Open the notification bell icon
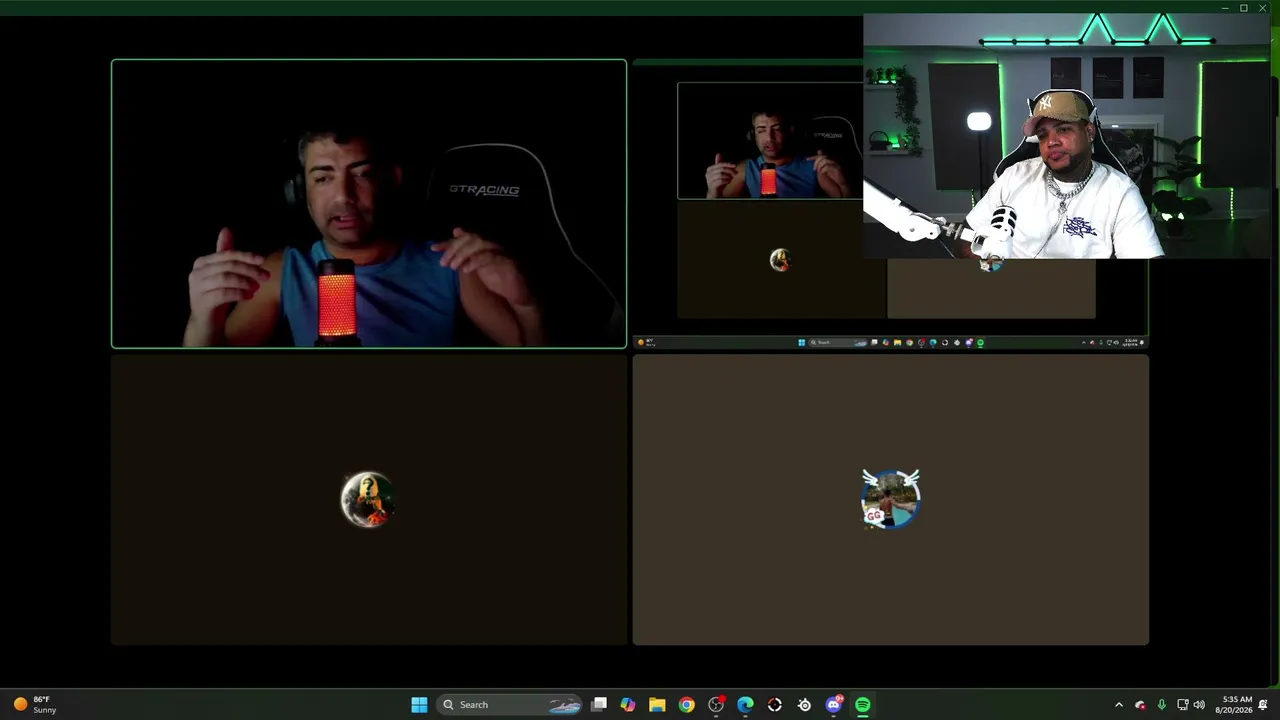Screen dimensions: 1280x720 pos(1263,705)
